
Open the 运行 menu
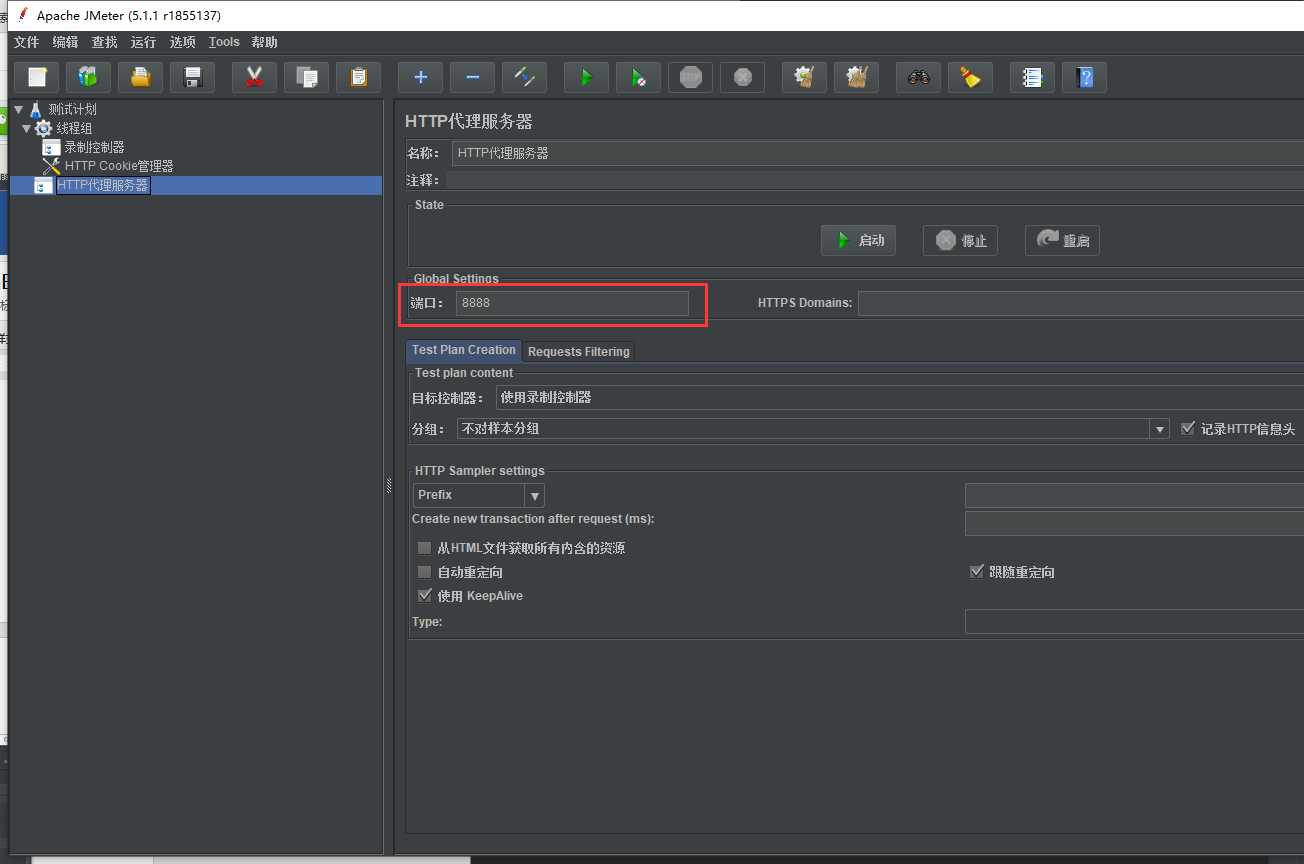click(x=143, y=42)
